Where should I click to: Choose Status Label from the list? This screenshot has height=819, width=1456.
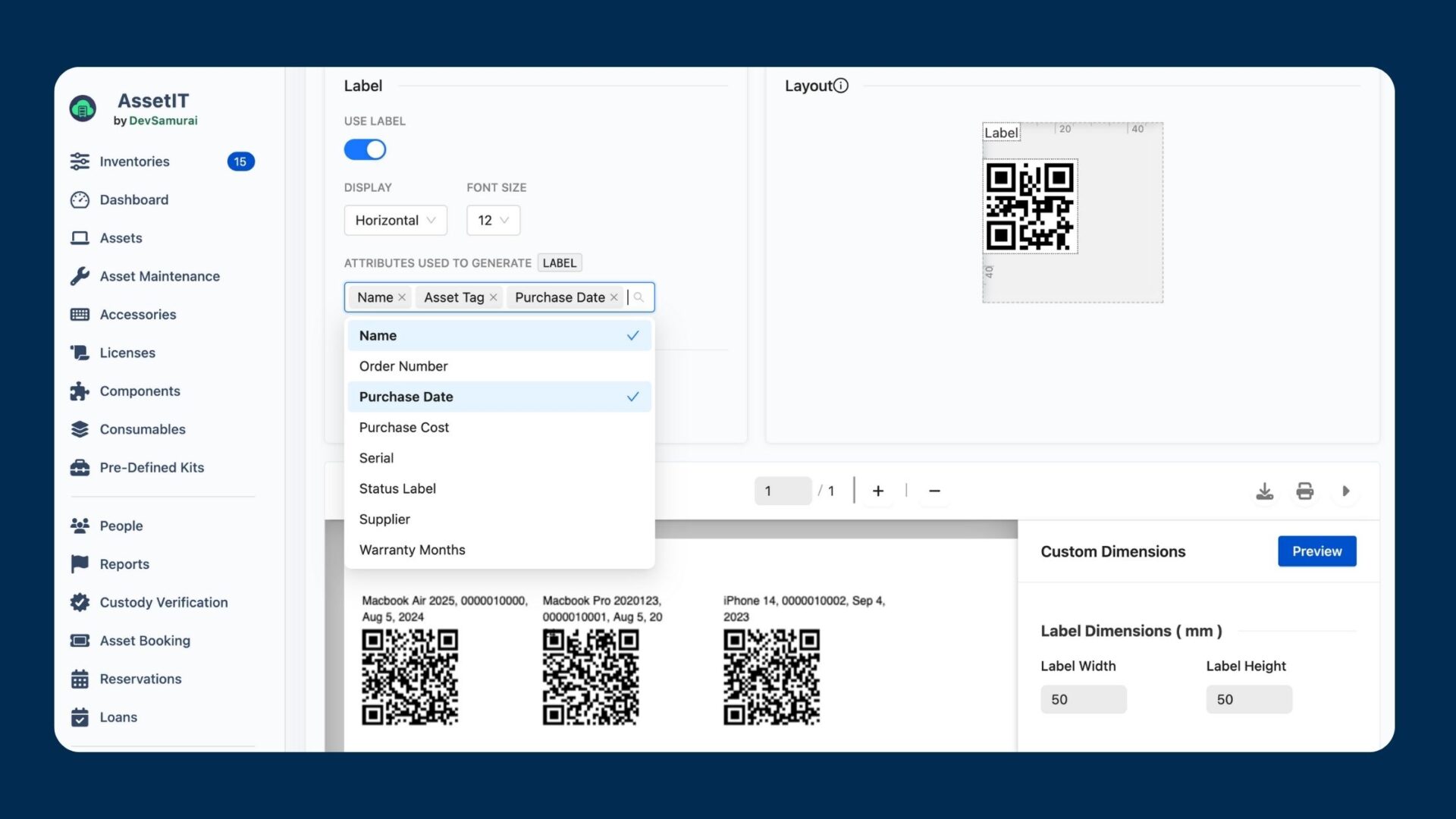[500, 488]
